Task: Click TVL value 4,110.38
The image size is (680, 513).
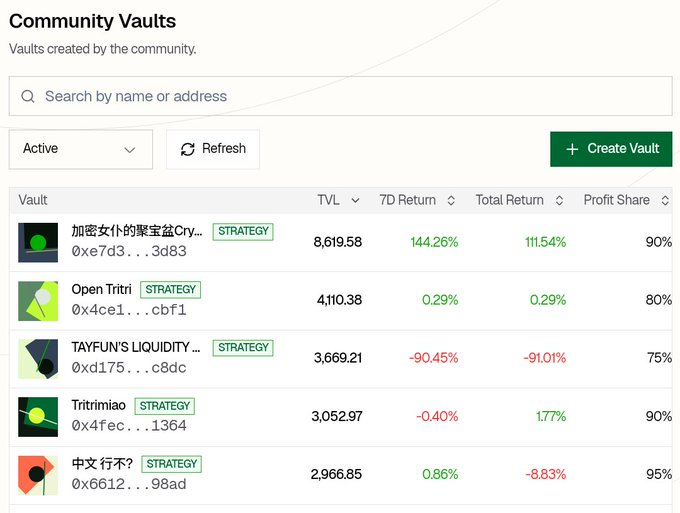Action: [339, 300]
